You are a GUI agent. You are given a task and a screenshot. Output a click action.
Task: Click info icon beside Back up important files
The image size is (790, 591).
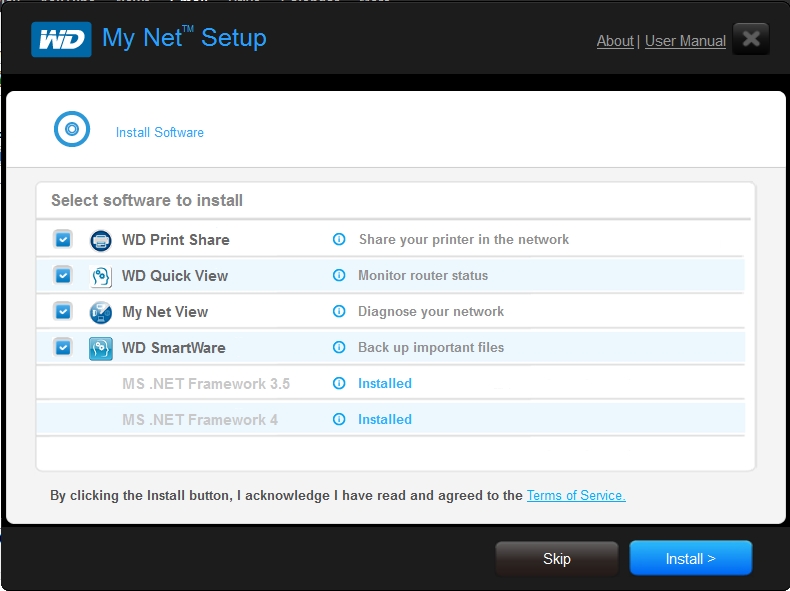(x=339, y=347)
